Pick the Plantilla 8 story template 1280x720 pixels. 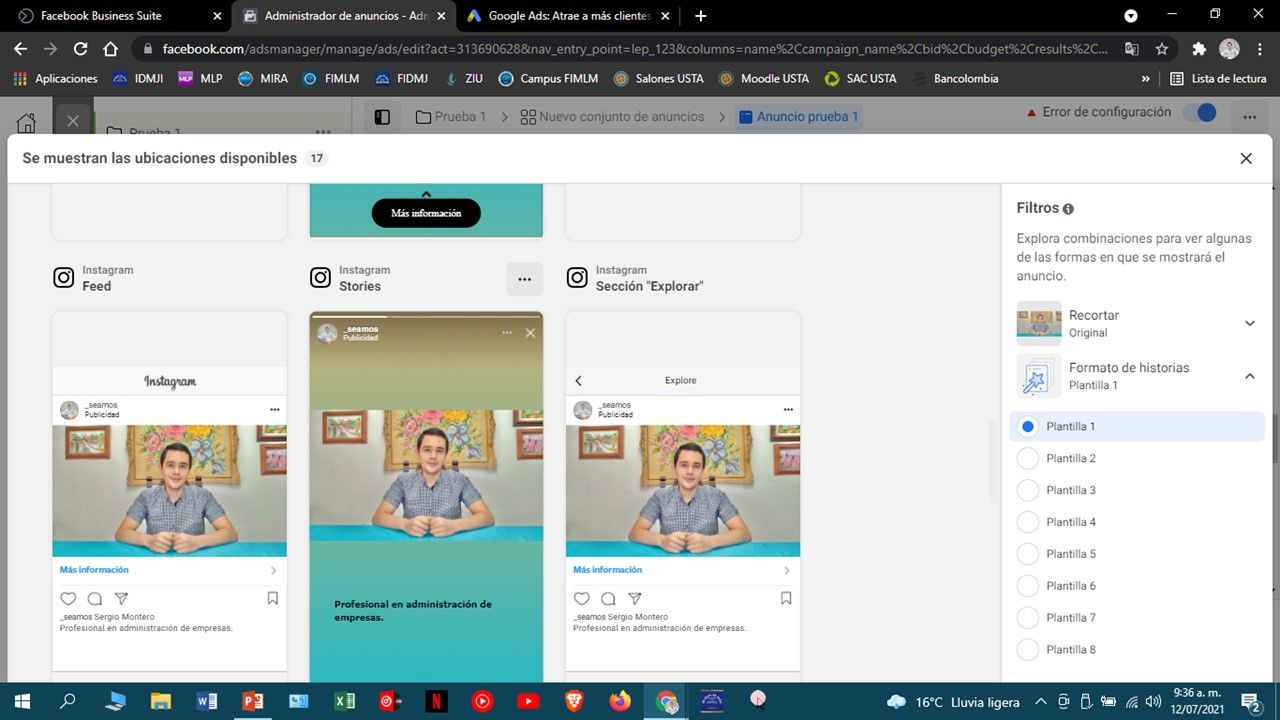pyautogui.click(x=1027, y=650)
